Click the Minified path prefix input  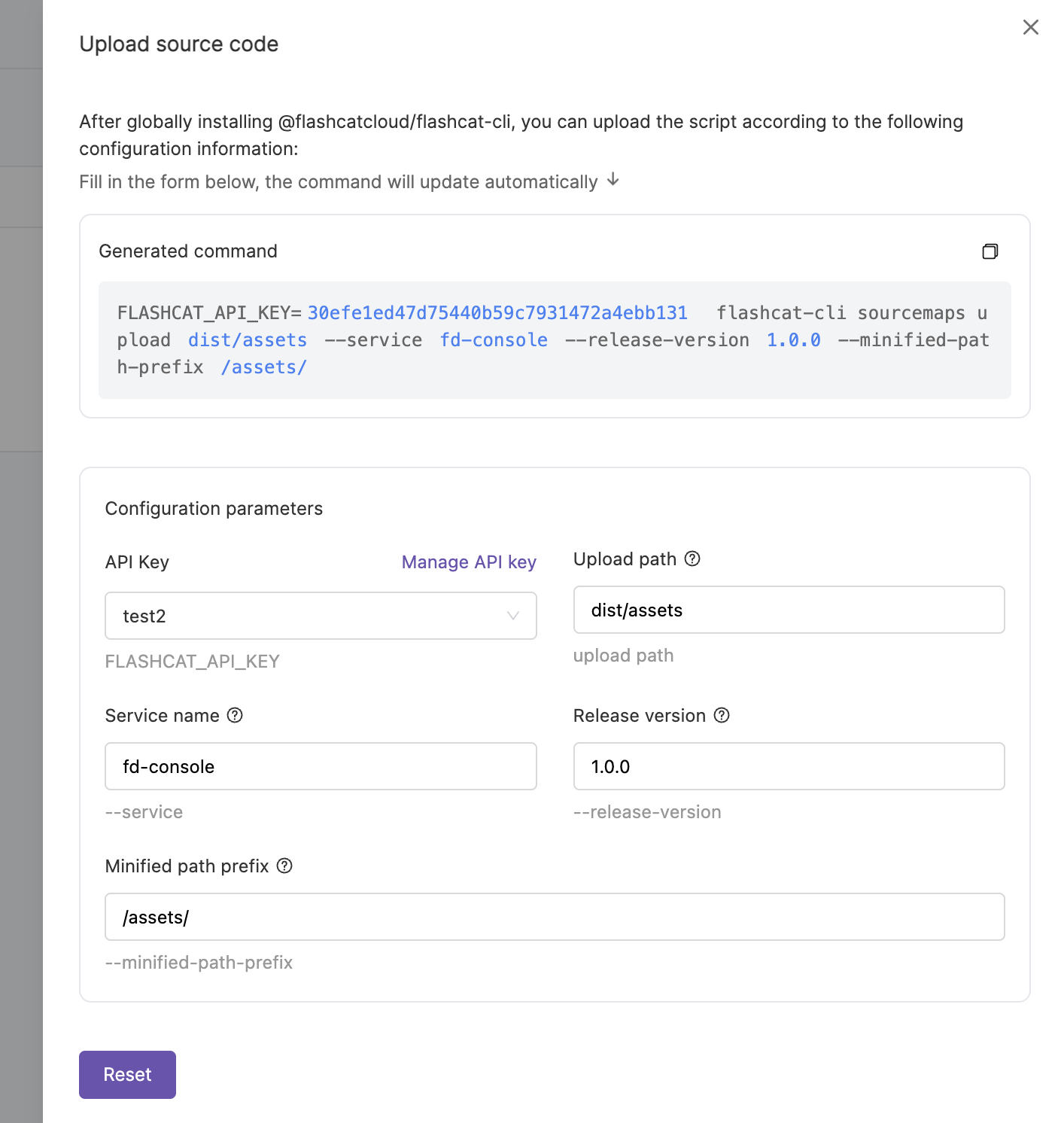tap(555, 917)
